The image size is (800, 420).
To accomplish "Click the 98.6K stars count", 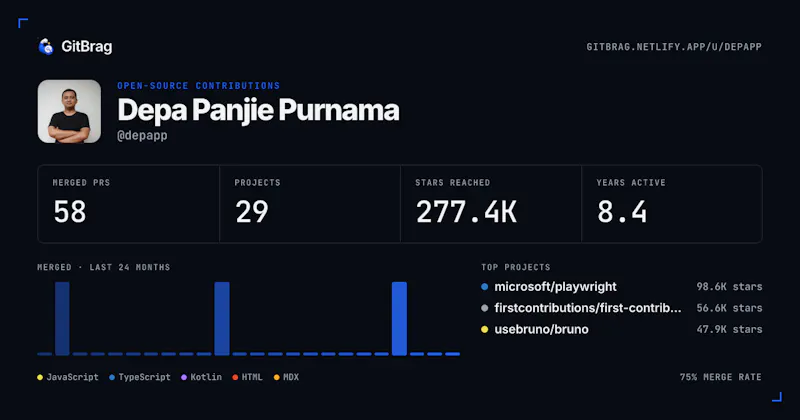I will [730, 287].
